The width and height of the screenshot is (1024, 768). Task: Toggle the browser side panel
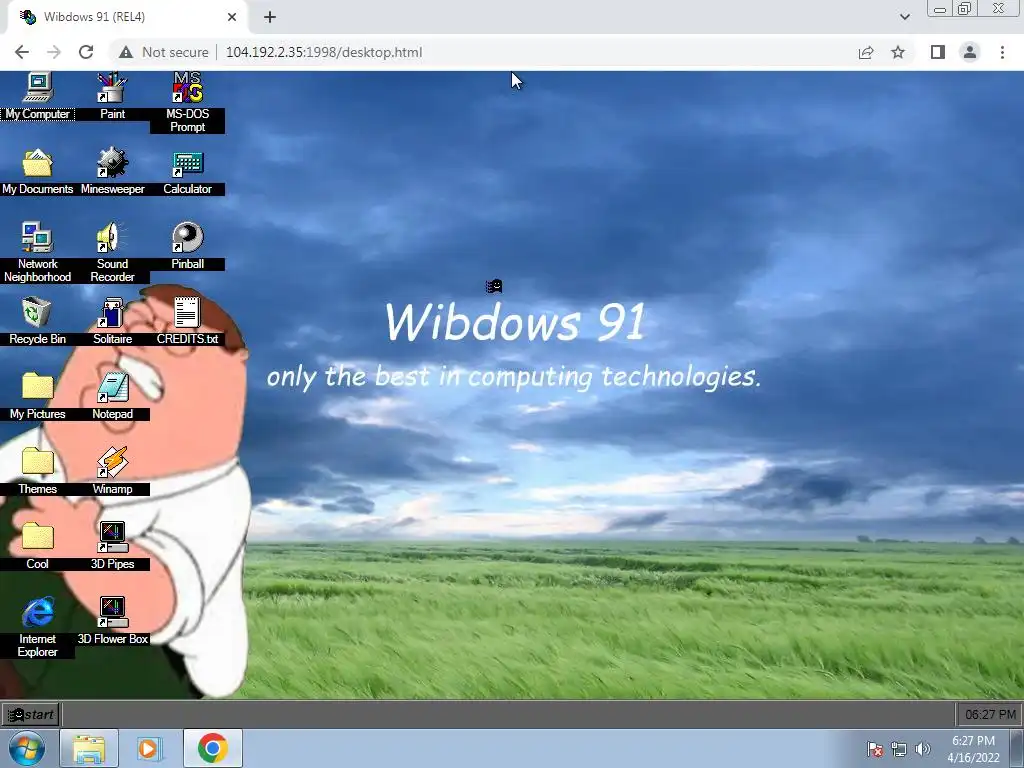938,52
